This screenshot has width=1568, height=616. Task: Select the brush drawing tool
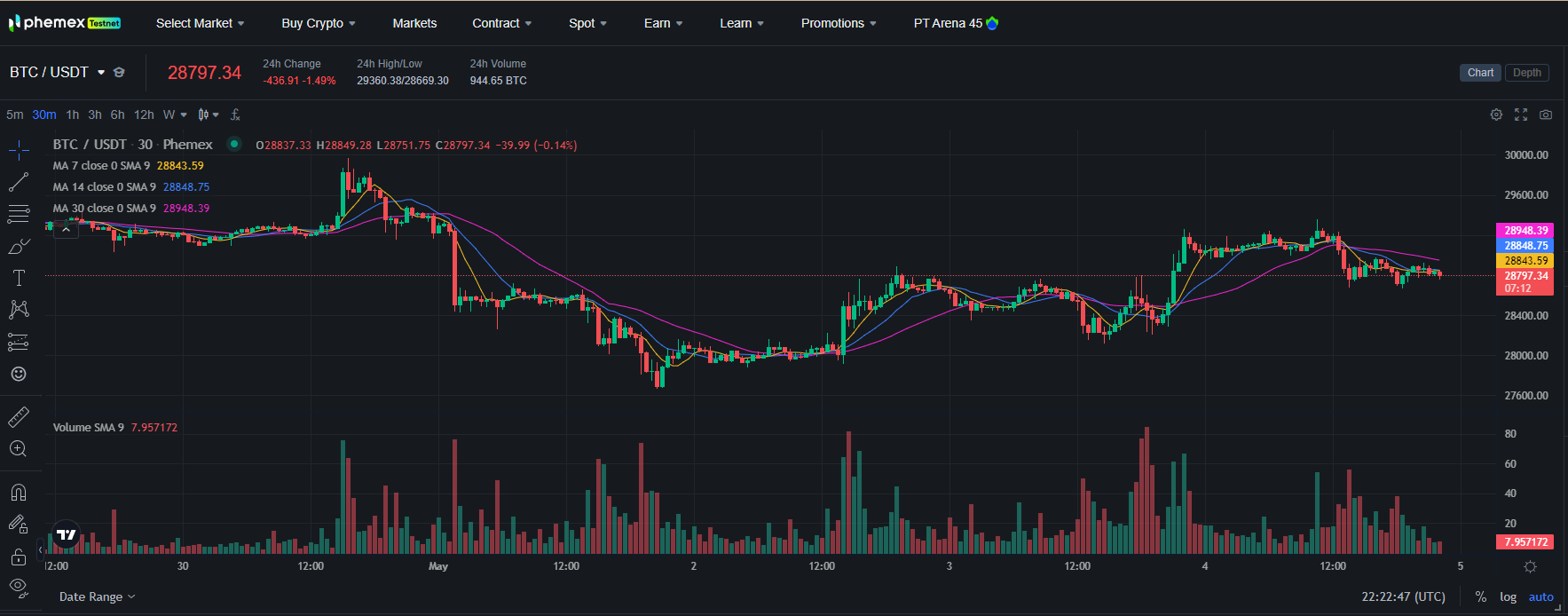[19, 246]
